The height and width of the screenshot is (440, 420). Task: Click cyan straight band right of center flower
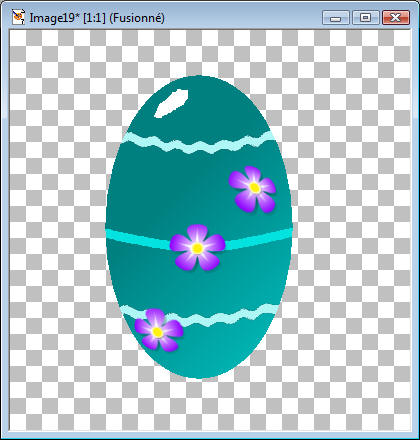259,239
